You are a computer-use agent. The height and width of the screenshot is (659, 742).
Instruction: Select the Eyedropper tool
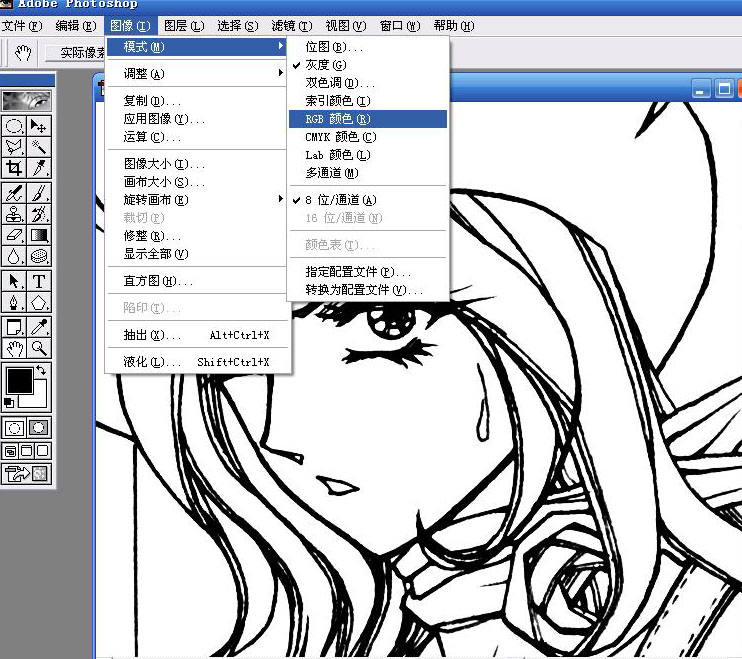(x=39, y=327)
